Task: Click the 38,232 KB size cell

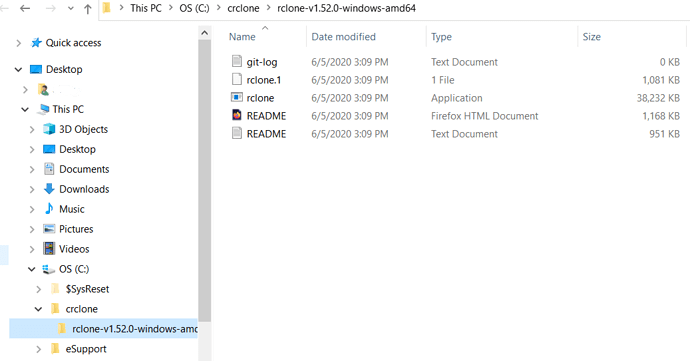Action: 658,98
